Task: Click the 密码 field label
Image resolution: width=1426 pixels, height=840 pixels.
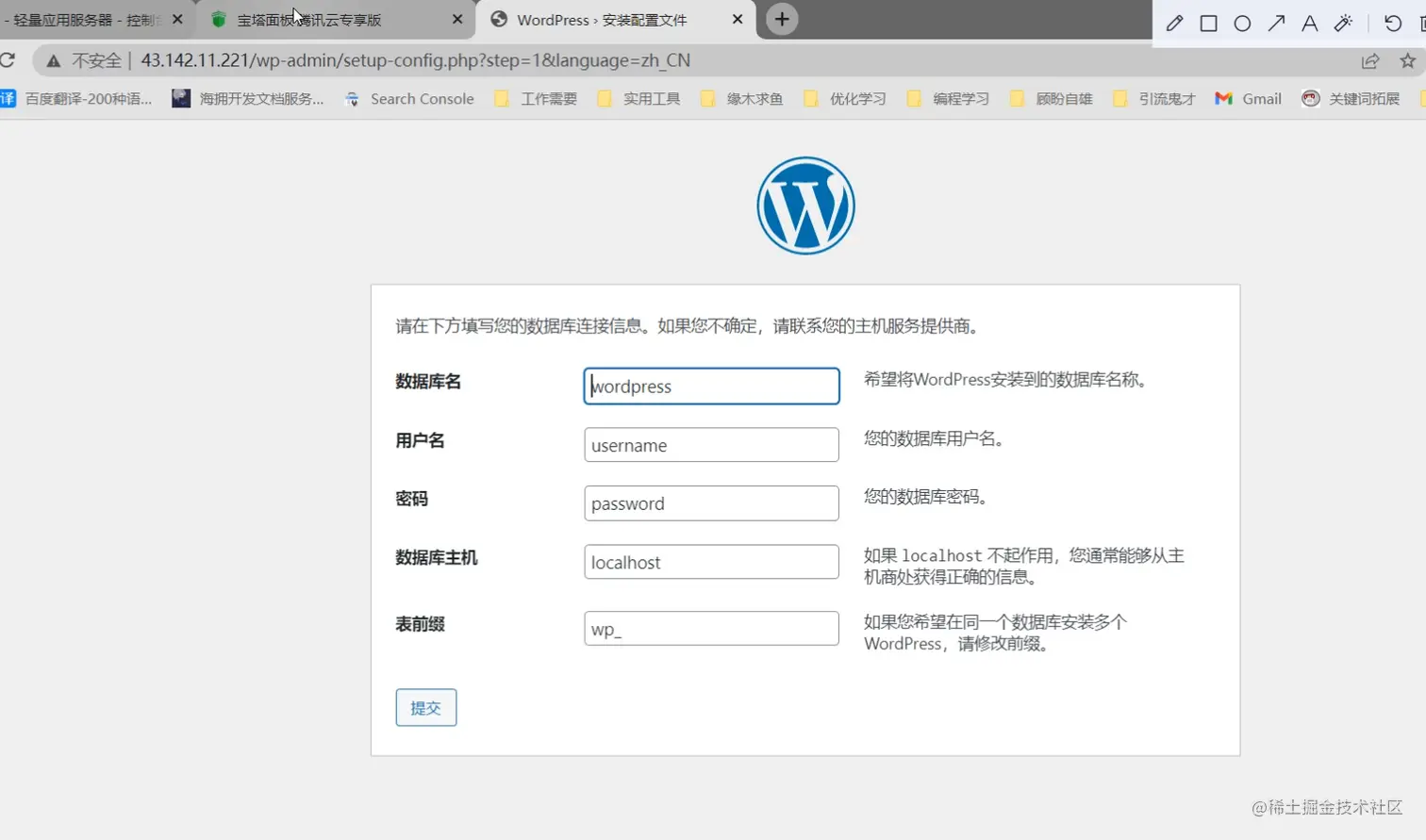Action: tap(411, 499)
